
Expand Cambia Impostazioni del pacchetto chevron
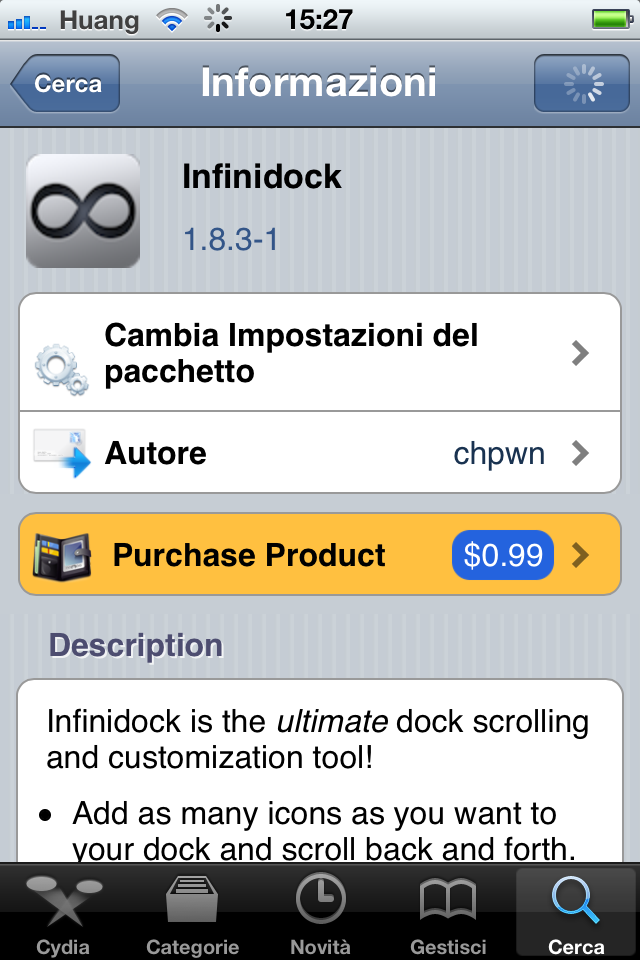point(579,352)
